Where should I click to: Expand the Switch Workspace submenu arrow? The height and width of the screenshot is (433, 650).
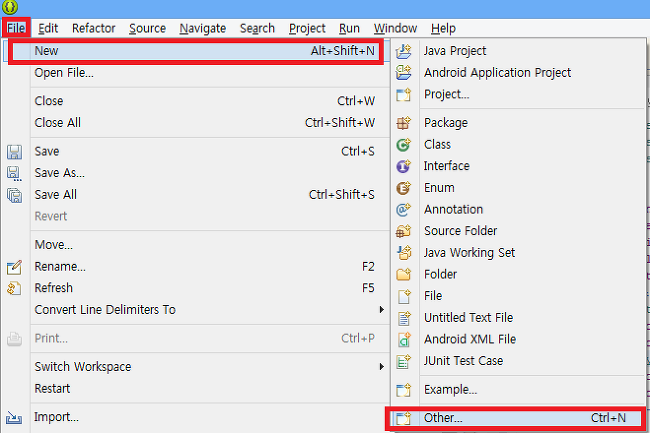(x=382, y=367)
